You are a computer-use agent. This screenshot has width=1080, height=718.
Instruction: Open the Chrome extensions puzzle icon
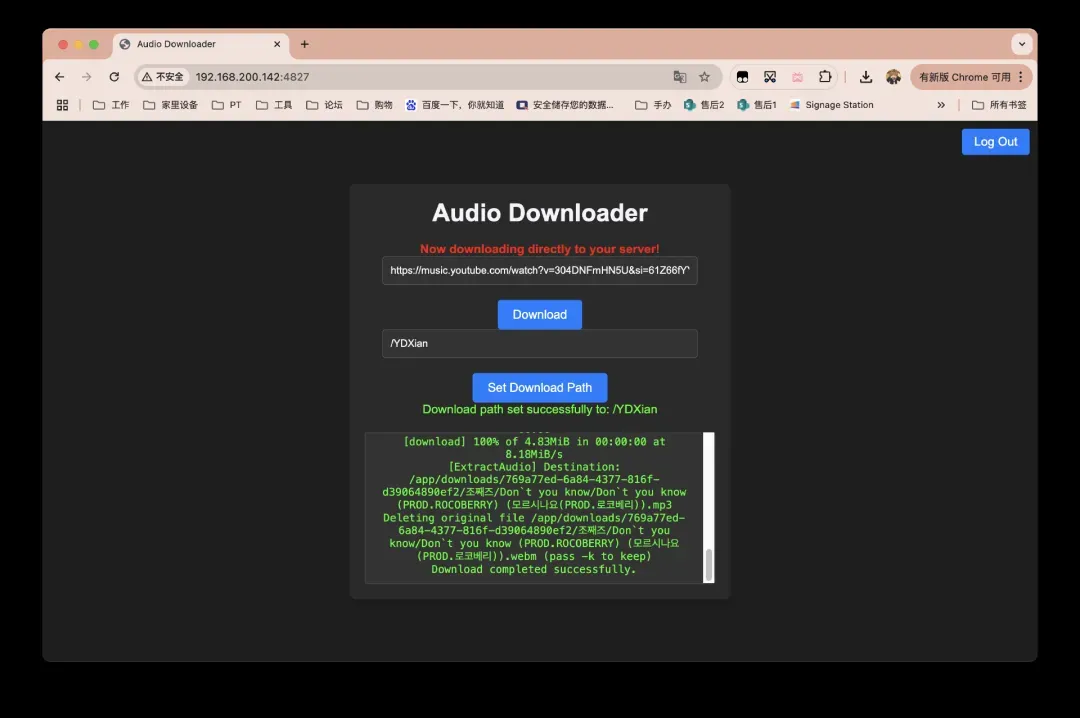click(825, 77)
